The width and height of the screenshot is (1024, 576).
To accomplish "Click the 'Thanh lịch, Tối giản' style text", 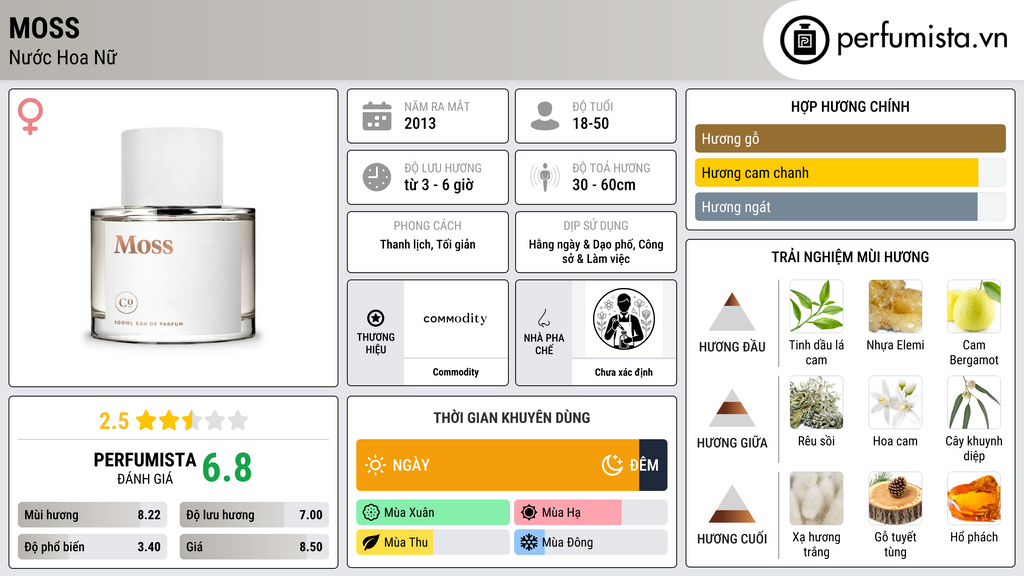I will pyautogui.click(x=428, y=244).
